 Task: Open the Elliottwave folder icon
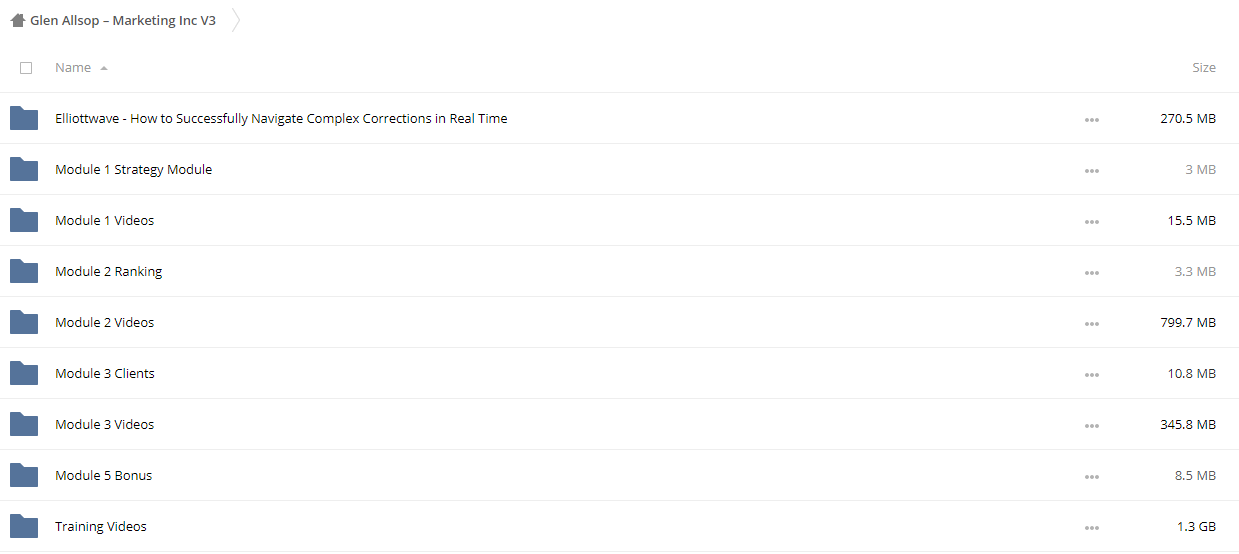(x=24, y=118)
